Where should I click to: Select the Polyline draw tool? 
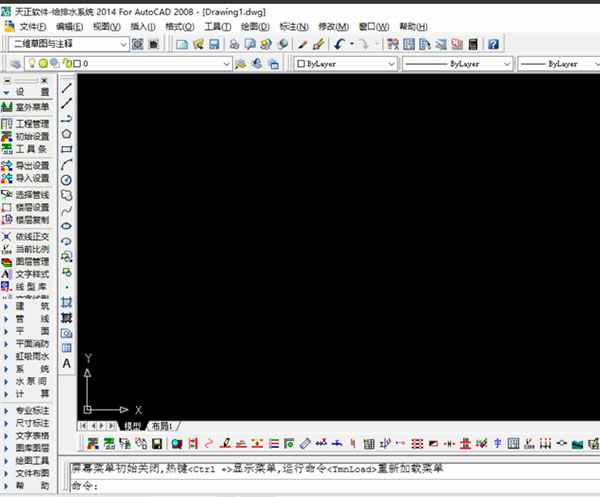67,119
